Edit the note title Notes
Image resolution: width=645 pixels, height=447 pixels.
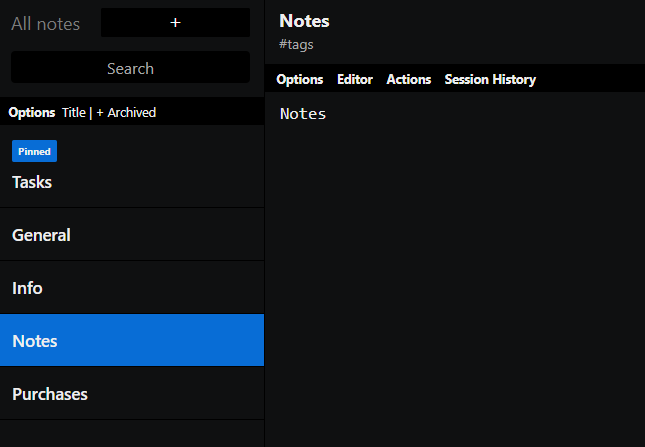304,21
